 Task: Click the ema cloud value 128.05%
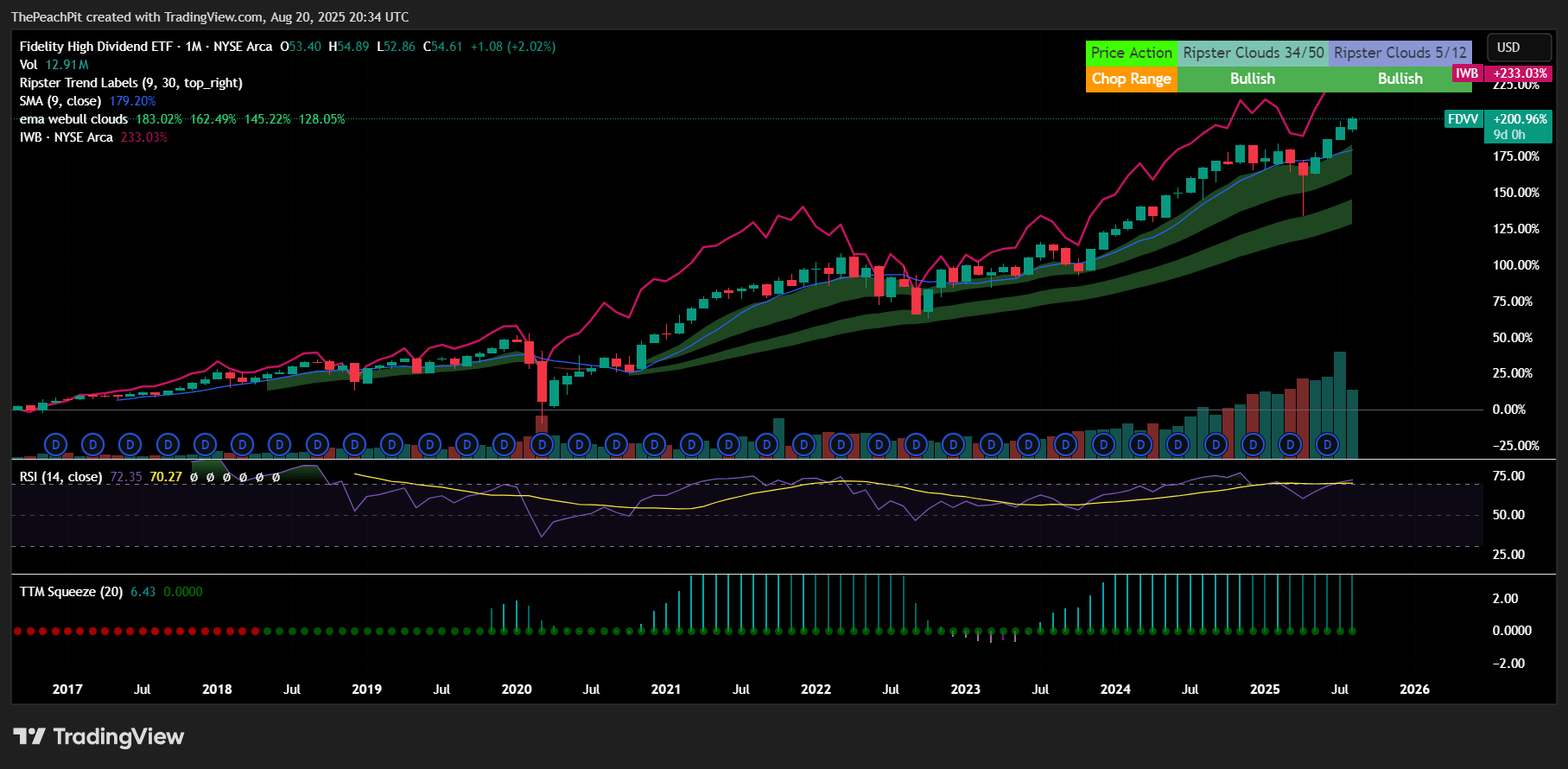click(x=322, y=119)
